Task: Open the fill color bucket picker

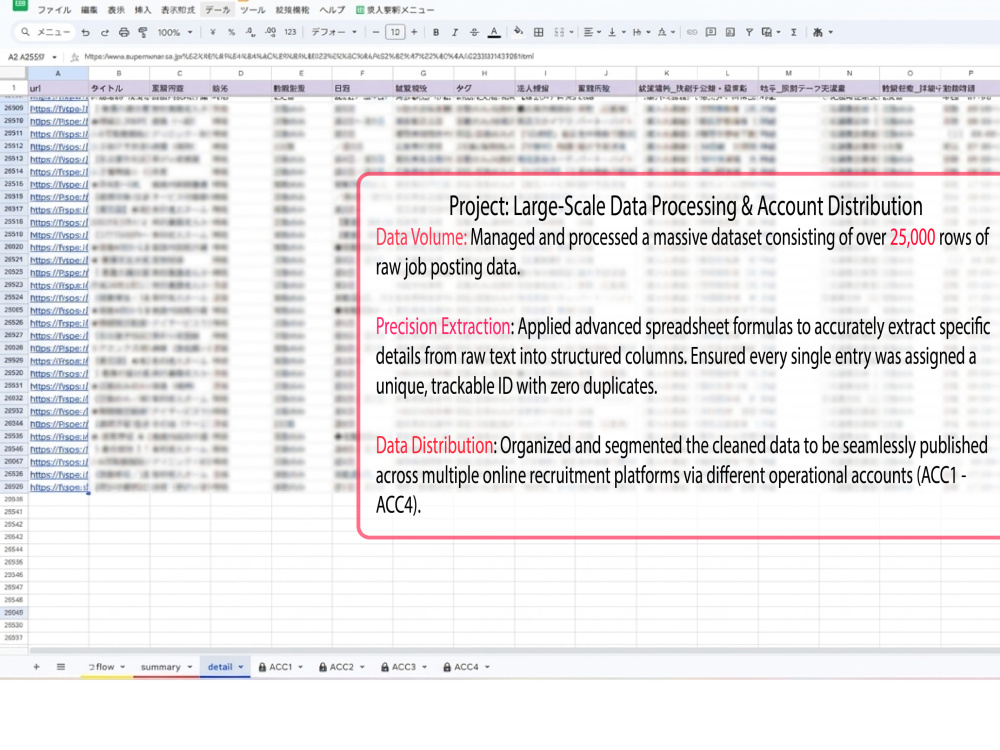Action: click(x=518, y=31)
